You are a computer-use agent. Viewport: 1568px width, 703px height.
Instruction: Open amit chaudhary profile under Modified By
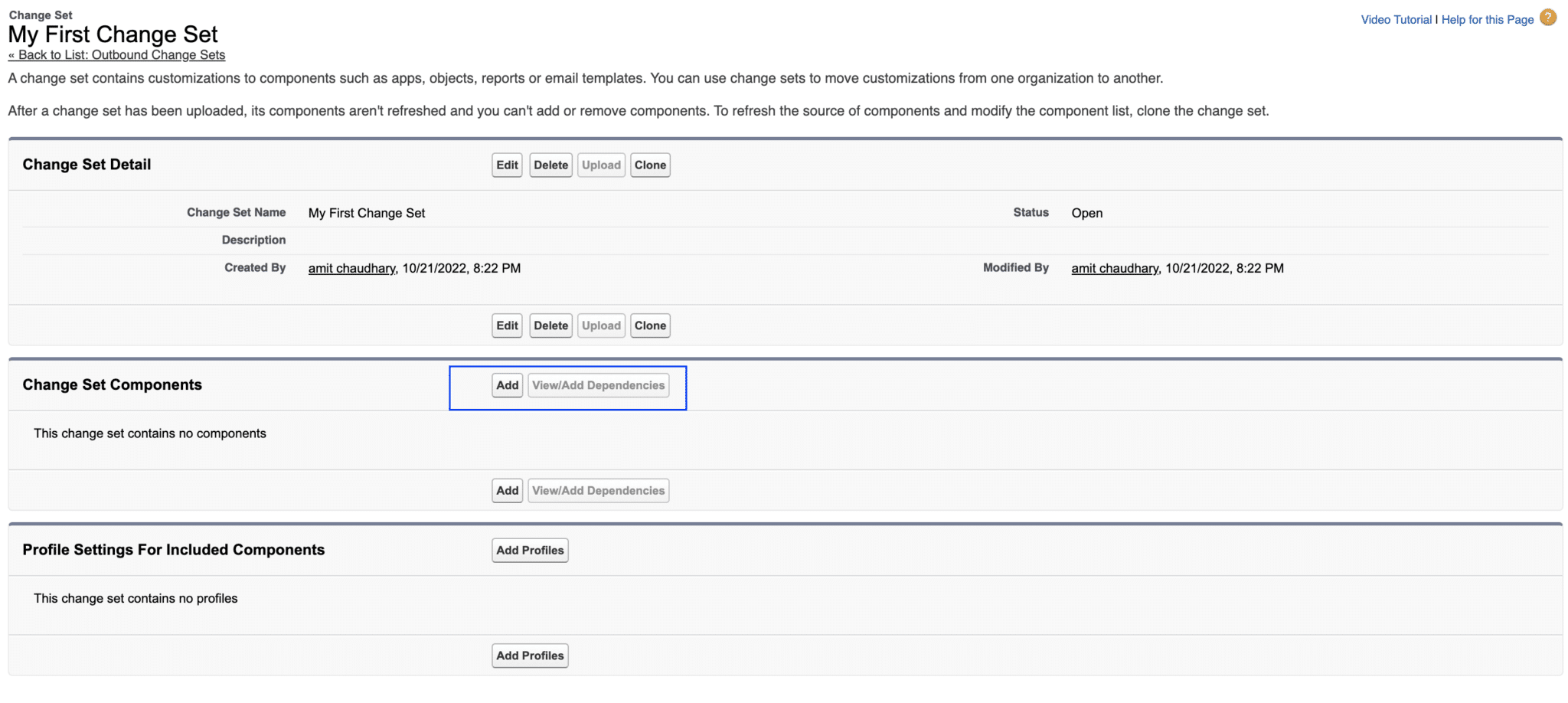tap(1114, 268)
